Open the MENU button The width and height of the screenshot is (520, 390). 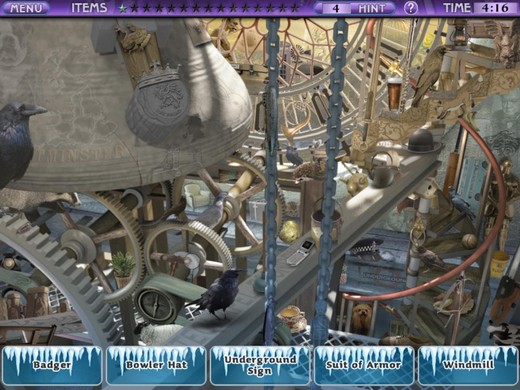[26, 8]
